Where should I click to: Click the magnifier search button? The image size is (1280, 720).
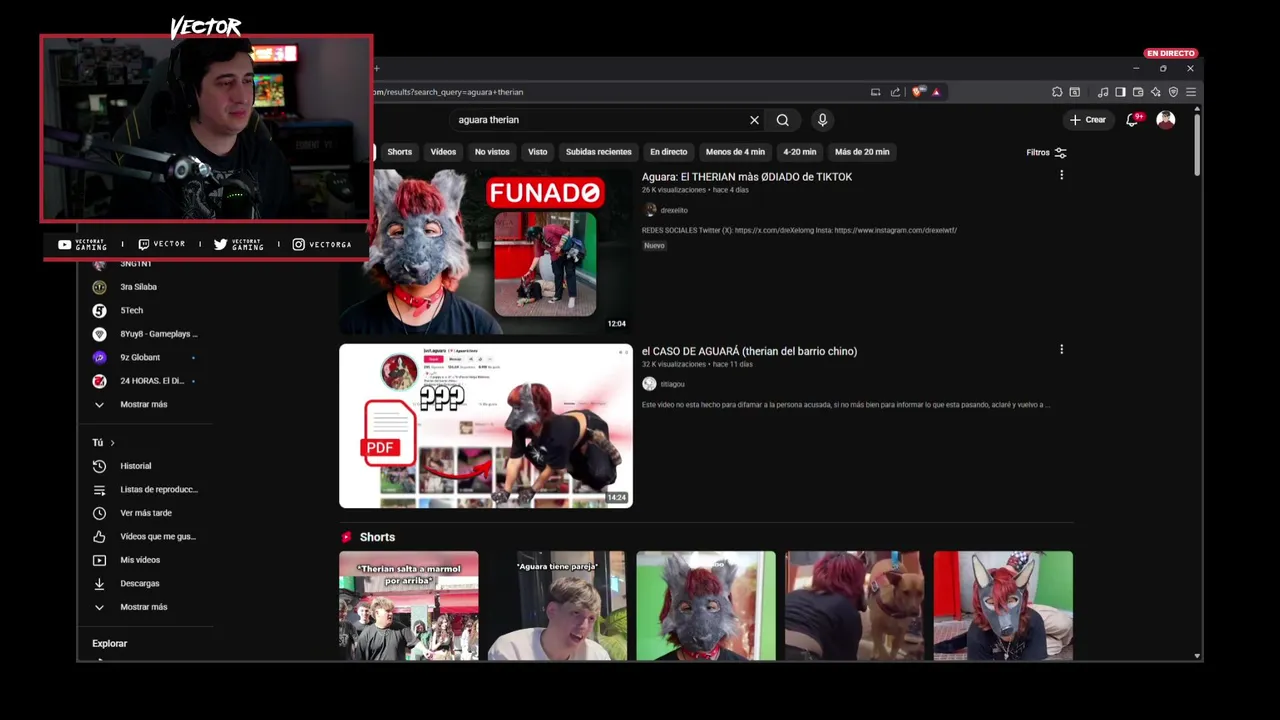pos(783,120)
